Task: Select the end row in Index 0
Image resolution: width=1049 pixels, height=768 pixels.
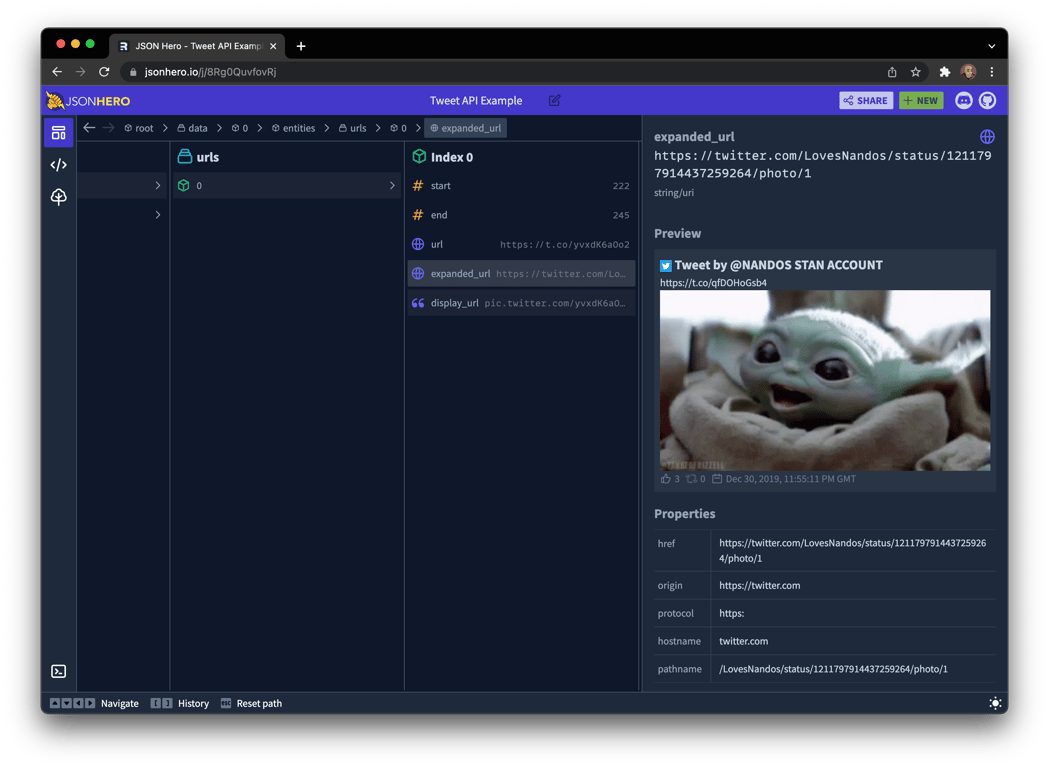Action: coord(521,215)
